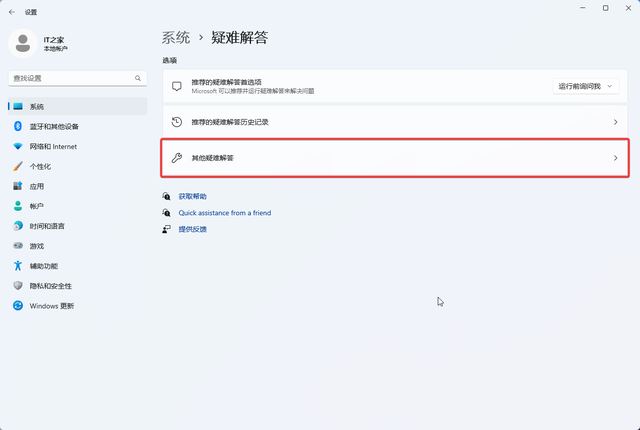The width and height of the screenshot is (640, 430).
Task: Open the 获取帮助 link
Action: point(193,196)
